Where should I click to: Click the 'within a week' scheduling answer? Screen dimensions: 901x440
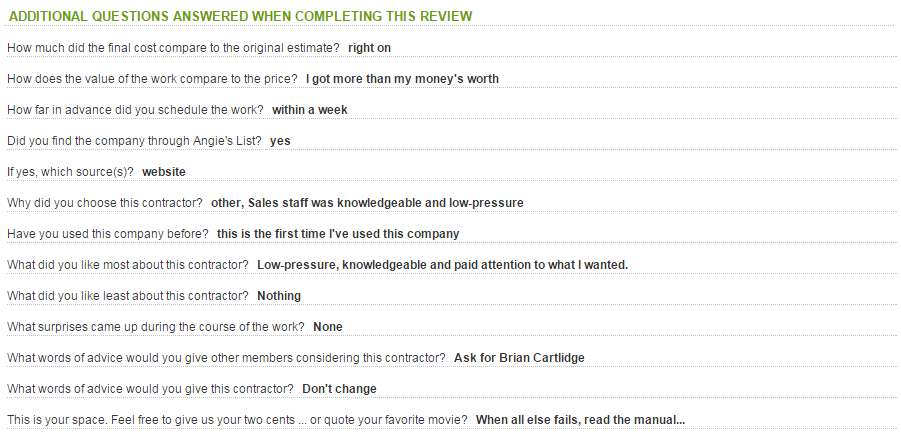[310, 110]
